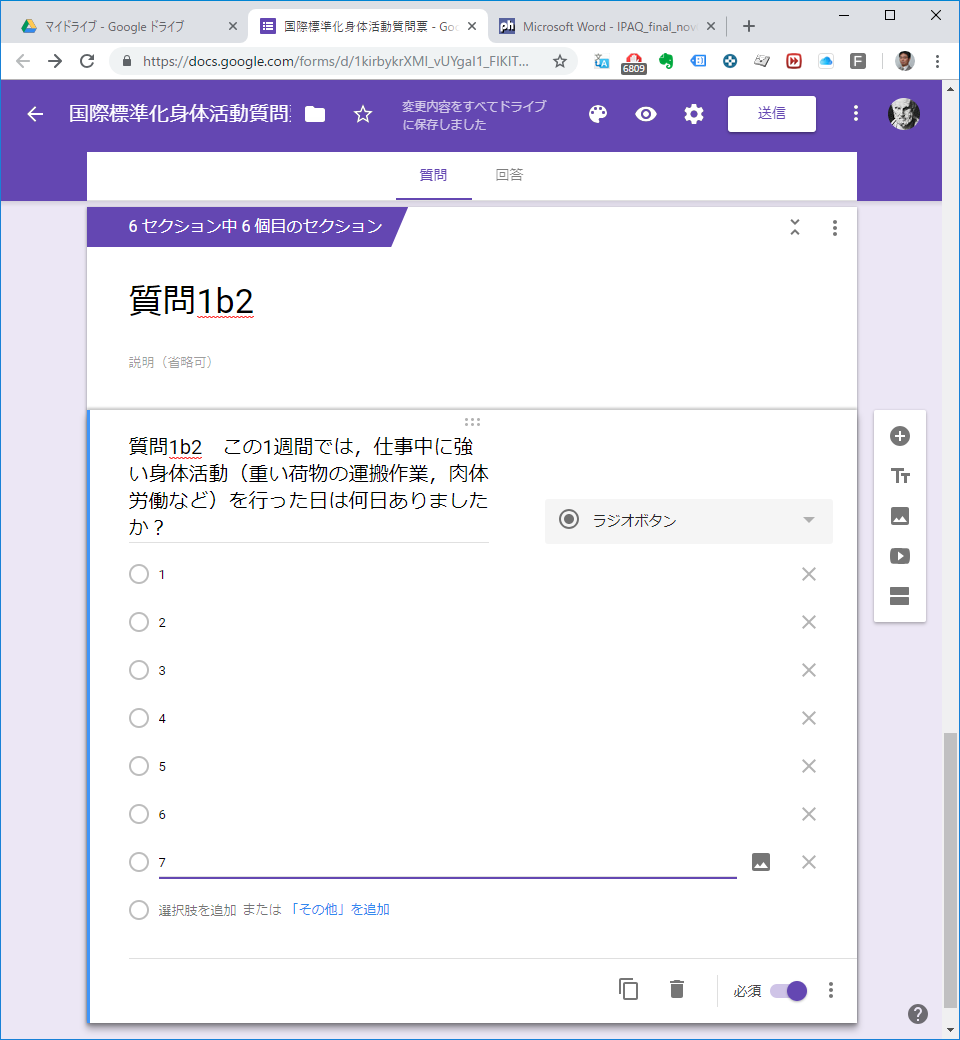Add a new question using plus icon
The image size is (960, 1040).
point(900,436)
